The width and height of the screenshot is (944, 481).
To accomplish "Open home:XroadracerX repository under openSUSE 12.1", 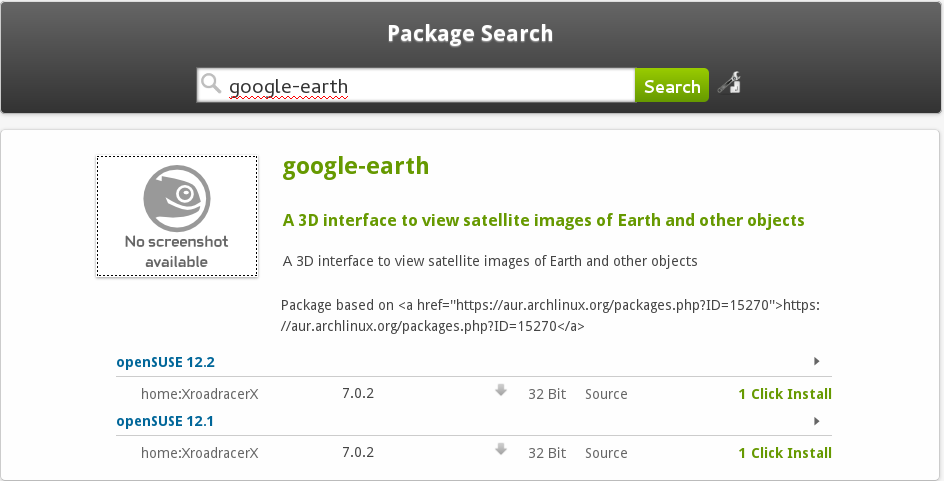I will [200, 453].
